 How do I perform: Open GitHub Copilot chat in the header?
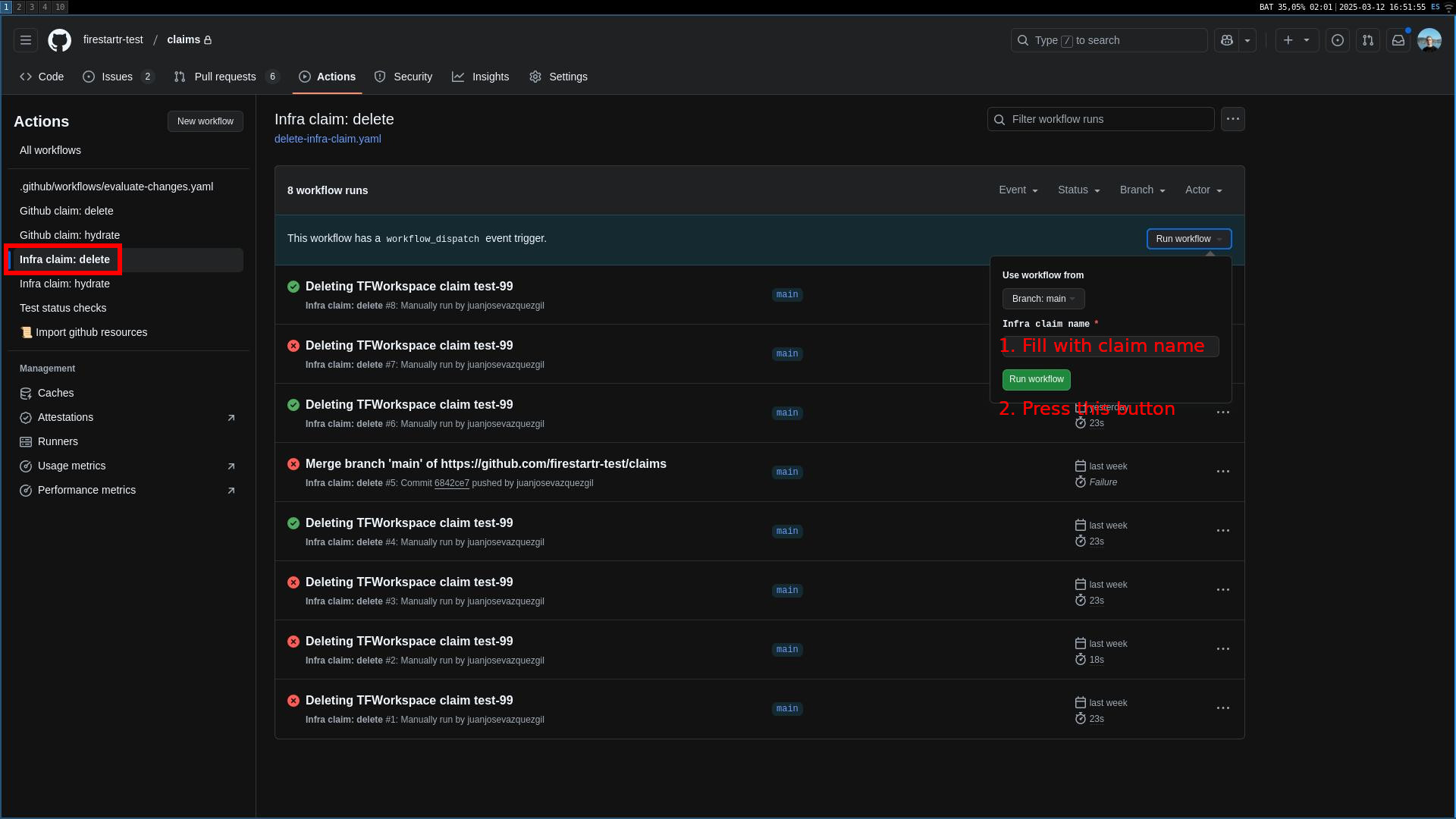1226,40
